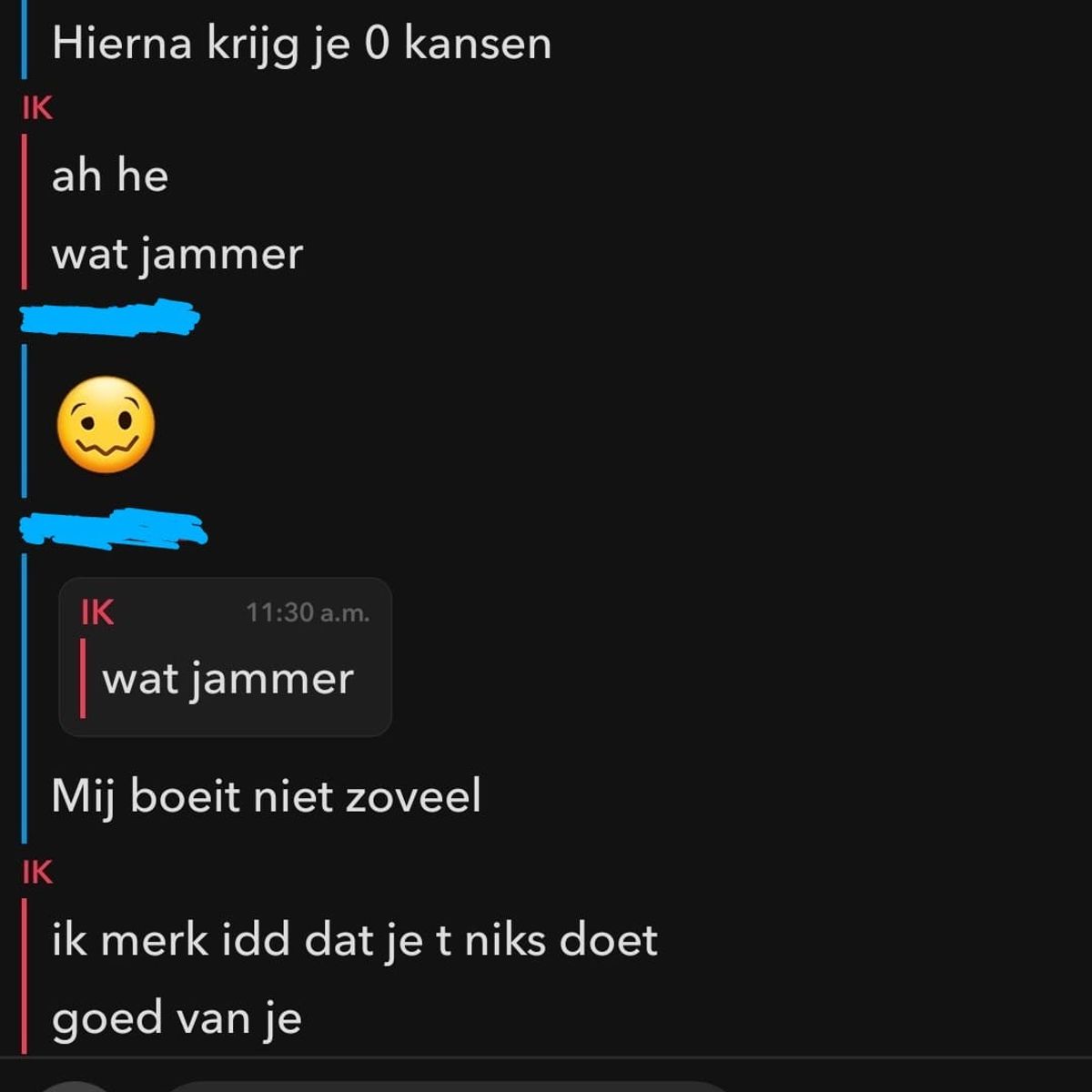Open the quoted 'wat jammer' reply card
This screenshot has height=1092, width=1092.
pyautogui.click(x=226, y=657)
